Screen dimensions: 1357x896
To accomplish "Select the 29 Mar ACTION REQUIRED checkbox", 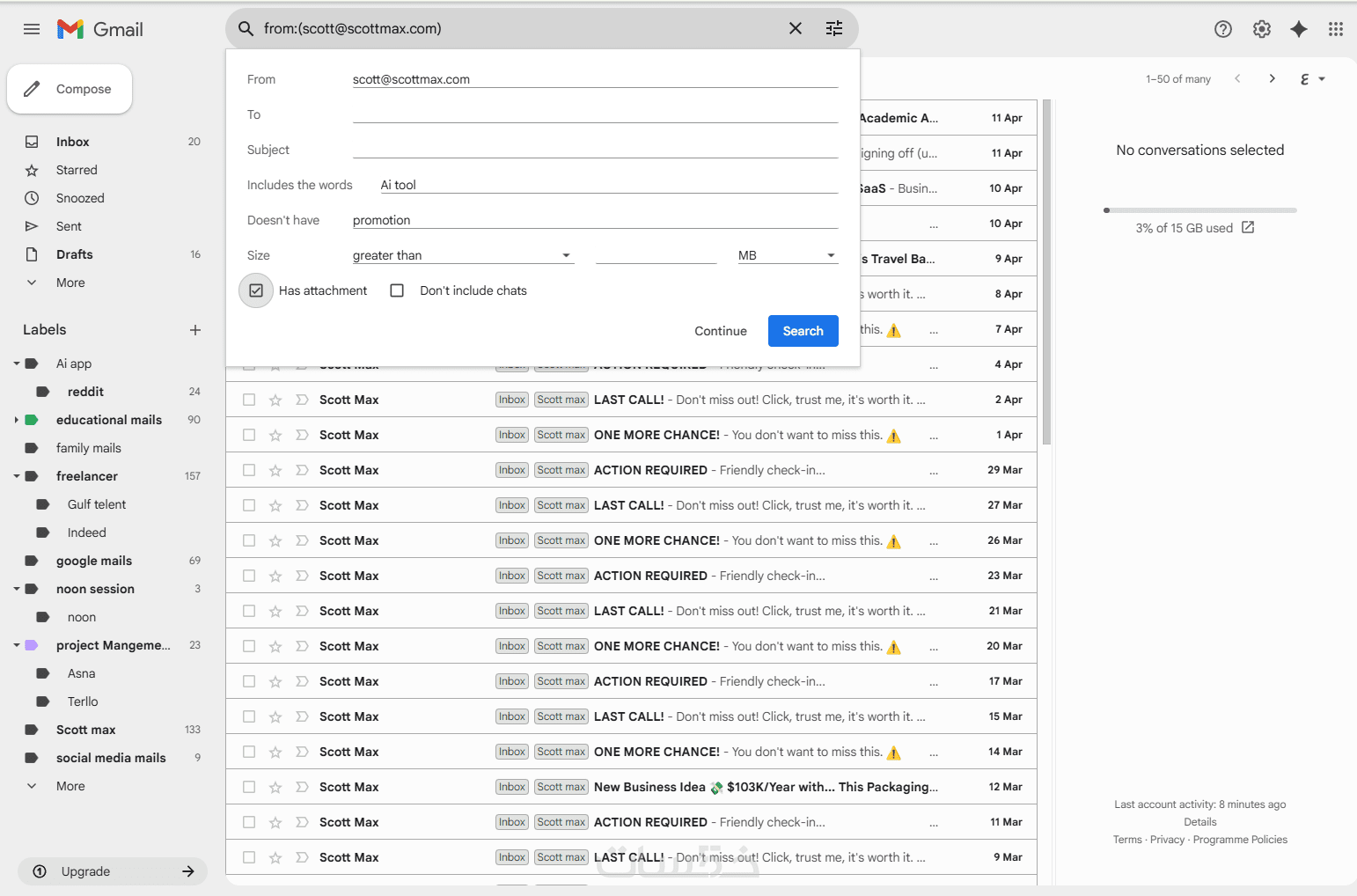I will tap(249, 470).
